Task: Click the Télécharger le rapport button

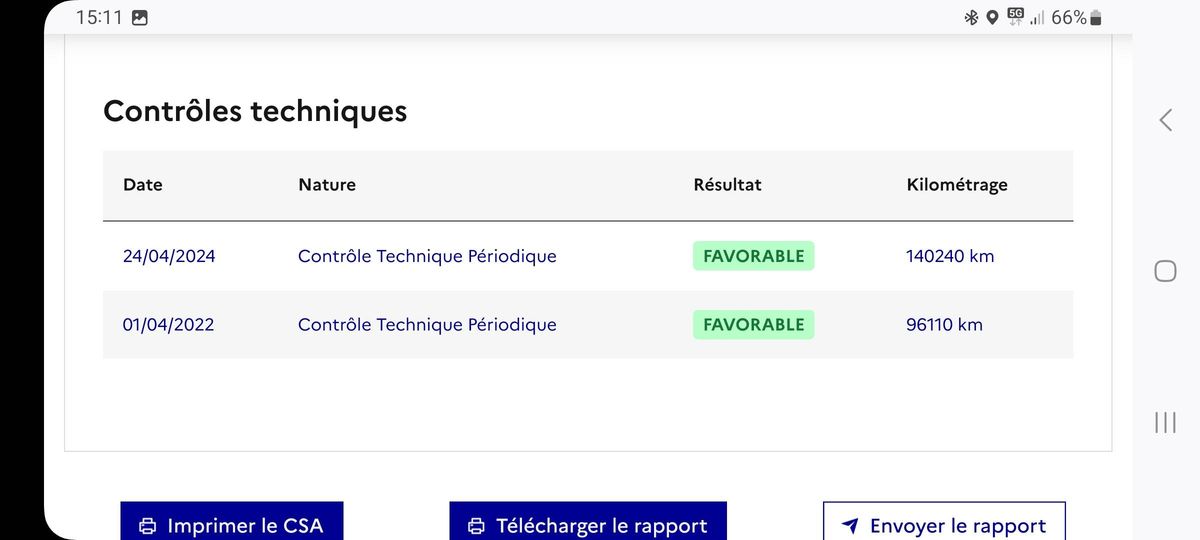Action: tap(588, 524)
